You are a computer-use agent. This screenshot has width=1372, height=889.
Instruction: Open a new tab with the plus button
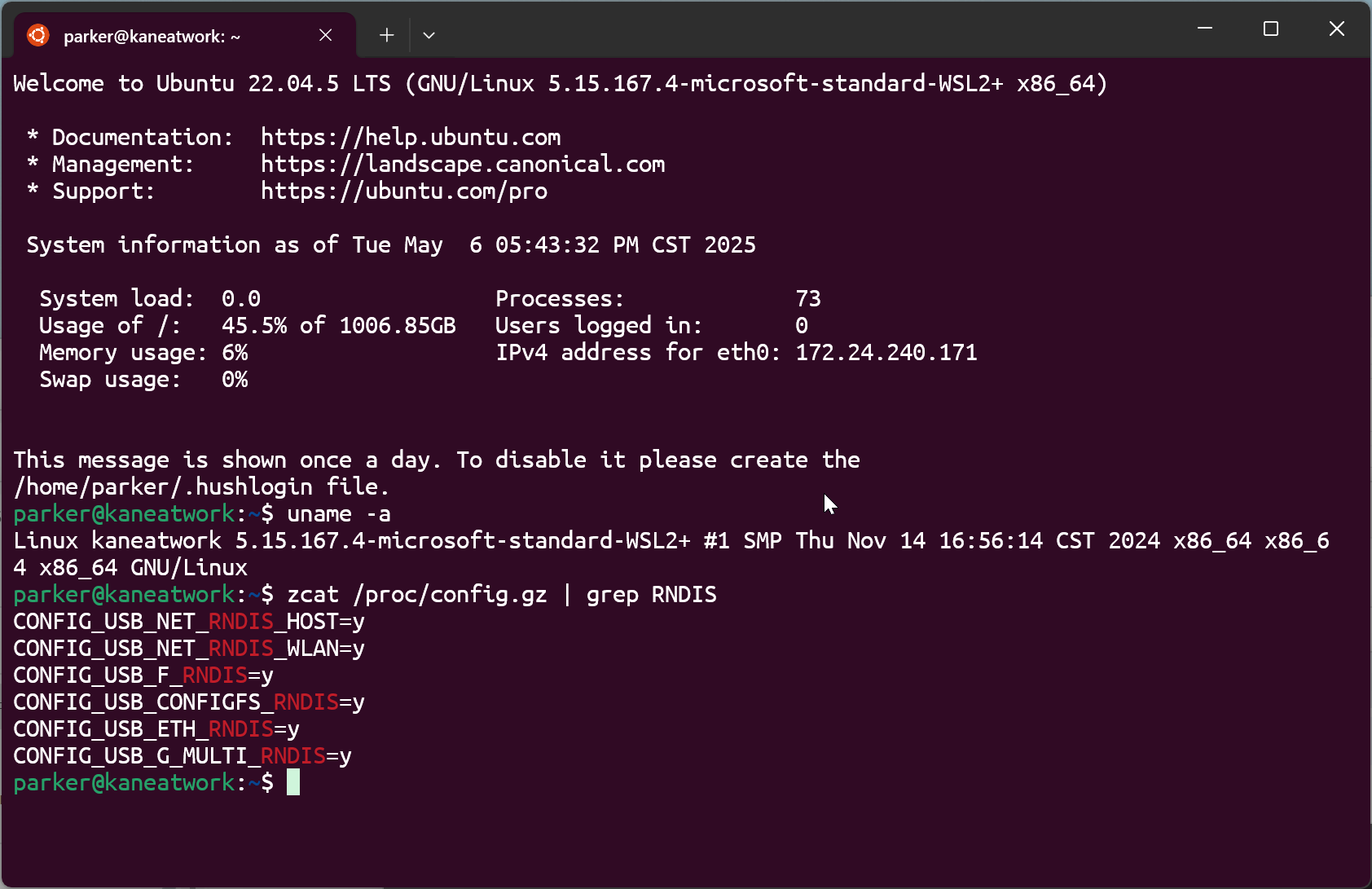tap(386, 35)
